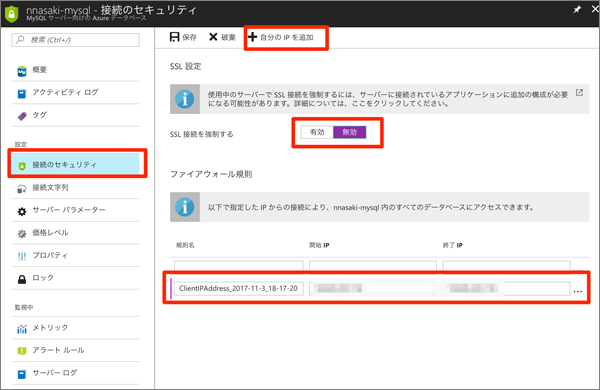Image resolution: width=600 pixels, height=390 pixels.
Task: Click the サーバー ログ icon
Action: (x=22, y=374)
